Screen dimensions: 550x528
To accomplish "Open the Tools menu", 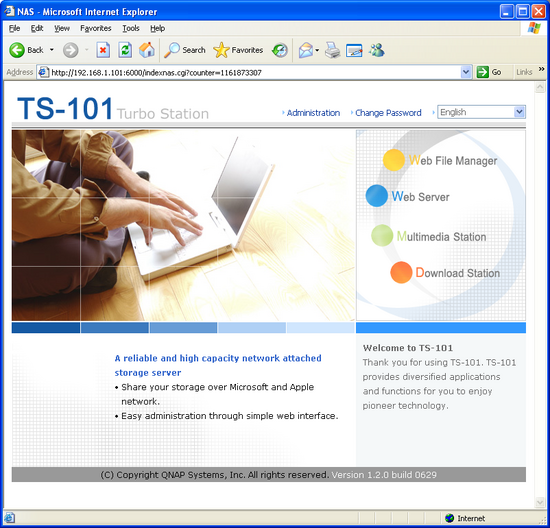I will point(131,28).
